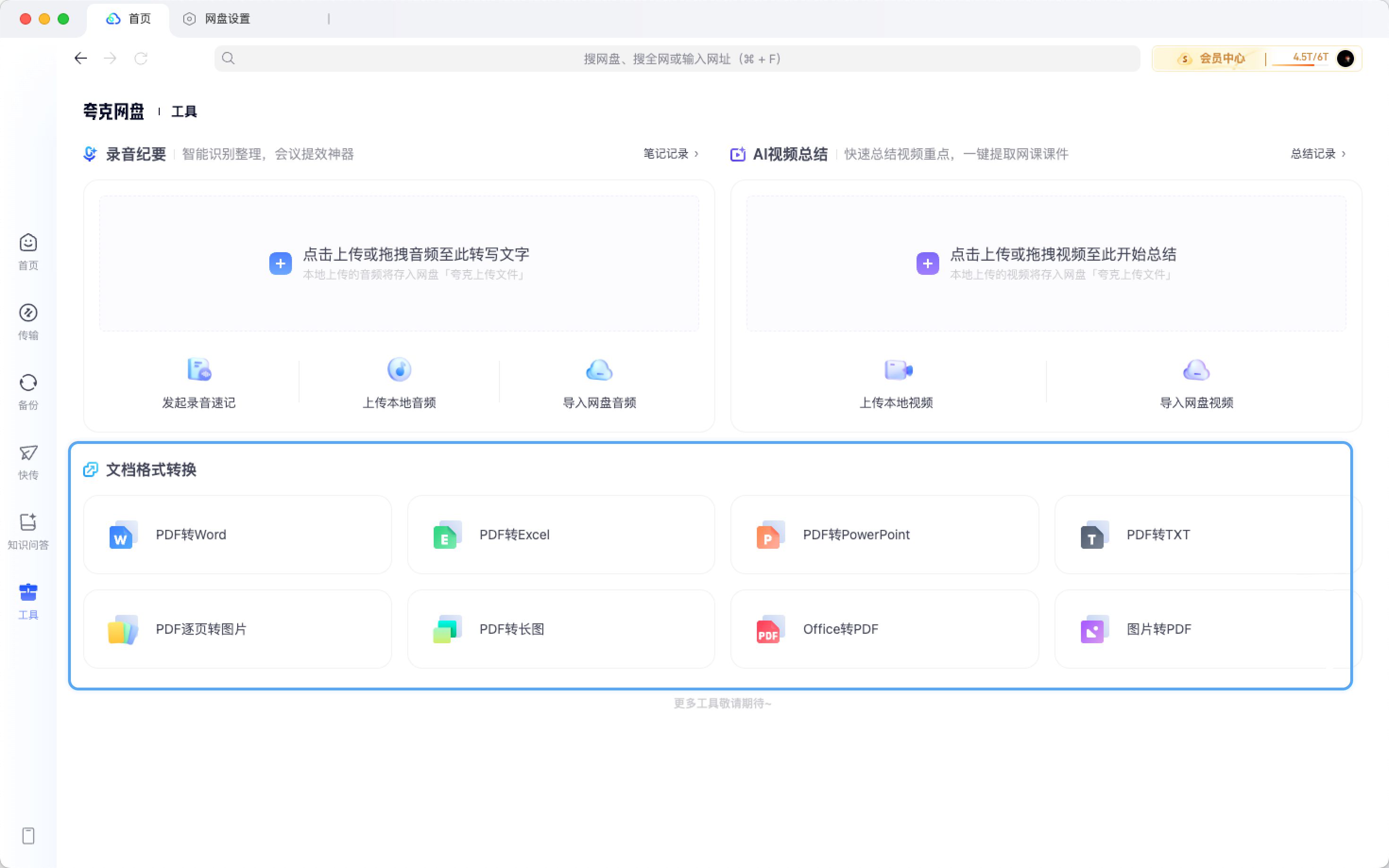The height and width of the screenshot is (868, 1389).
Task: Open the PDF转长图 converter
Action: click(561, 629)
